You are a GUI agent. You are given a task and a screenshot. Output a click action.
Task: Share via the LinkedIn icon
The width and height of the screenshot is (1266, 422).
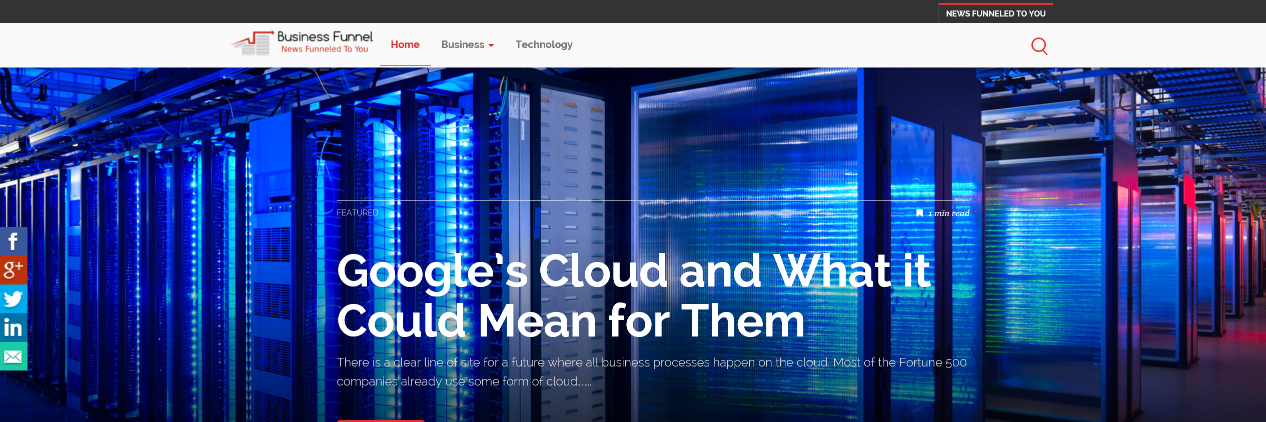point(13,327)
